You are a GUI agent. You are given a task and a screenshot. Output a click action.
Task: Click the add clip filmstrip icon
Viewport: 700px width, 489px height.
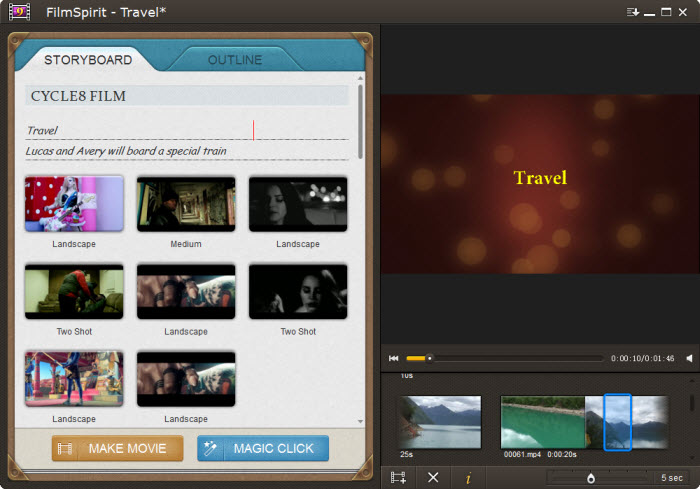pos(398,478)
